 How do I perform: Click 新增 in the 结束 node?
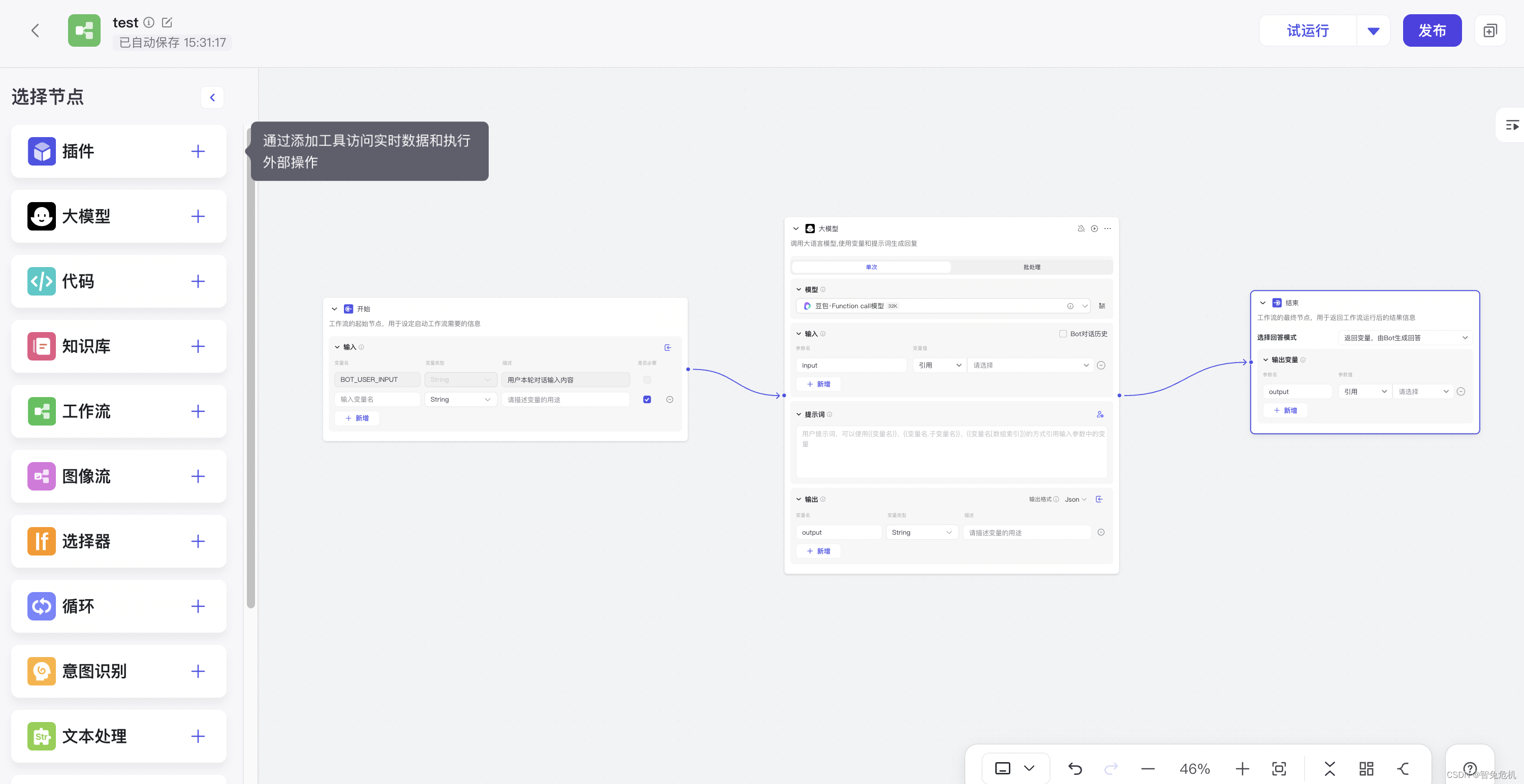coord(1285,410)
